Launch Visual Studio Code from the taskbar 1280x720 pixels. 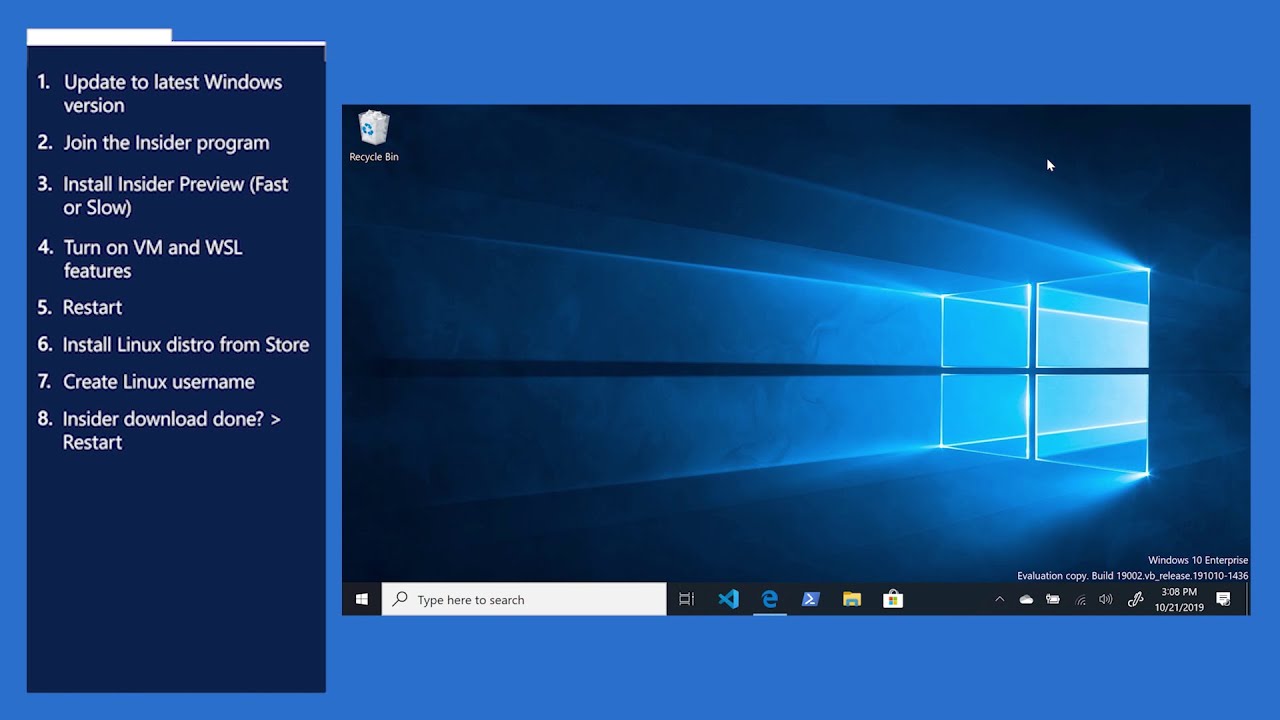pos(728,600)
